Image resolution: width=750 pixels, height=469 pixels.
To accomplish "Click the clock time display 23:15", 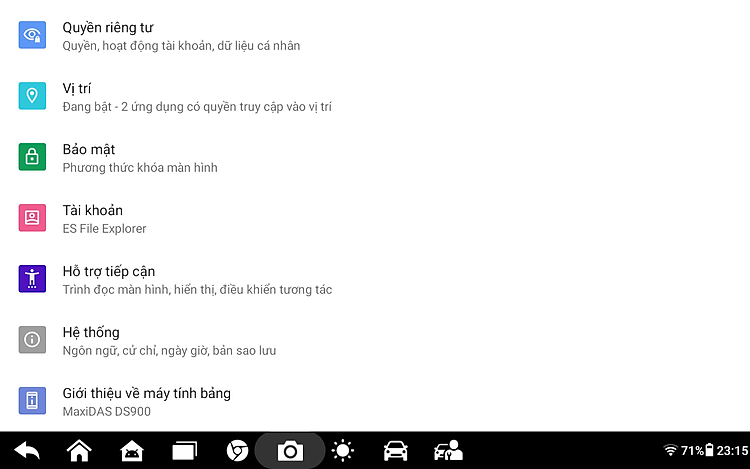I will pos(732,450).
